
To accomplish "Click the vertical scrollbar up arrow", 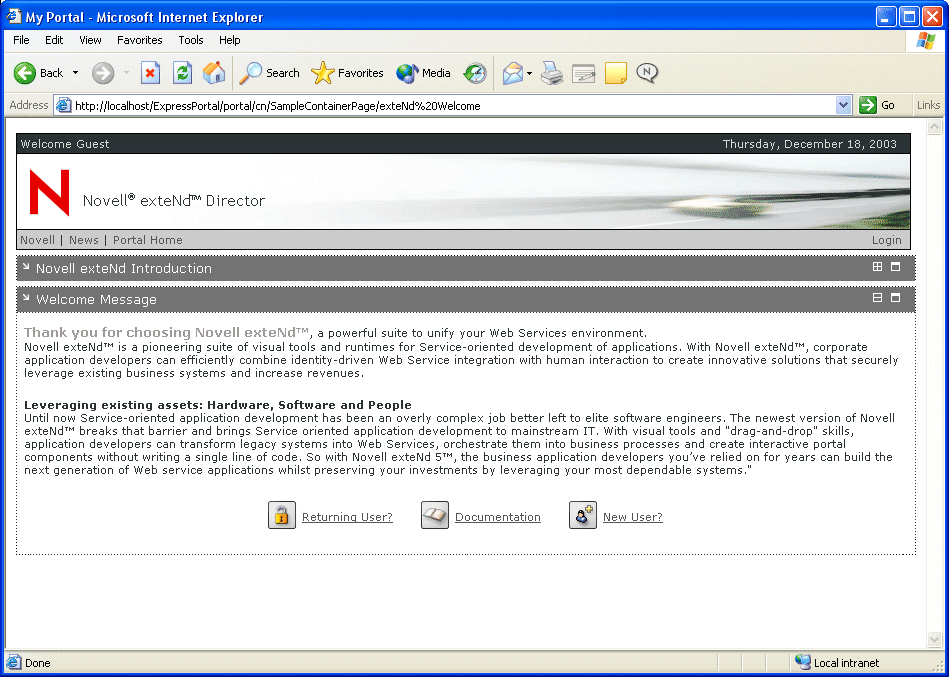I will click(x=934, y=126).
